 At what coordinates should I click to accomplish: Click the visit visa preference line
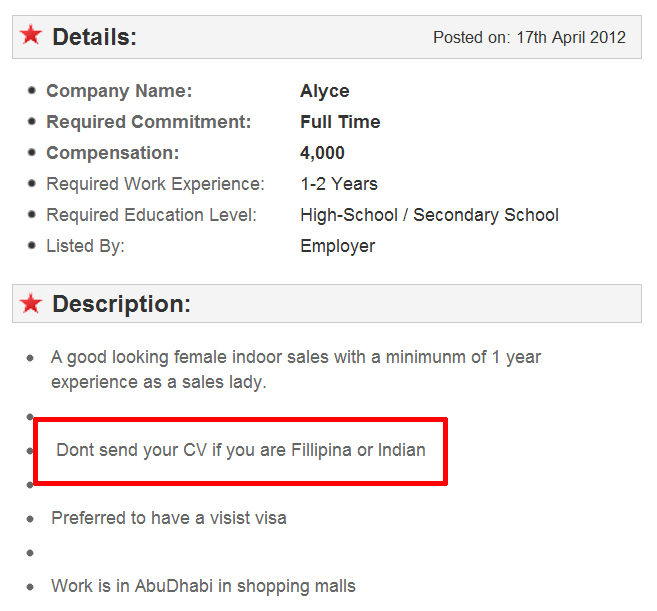(169, 518)
